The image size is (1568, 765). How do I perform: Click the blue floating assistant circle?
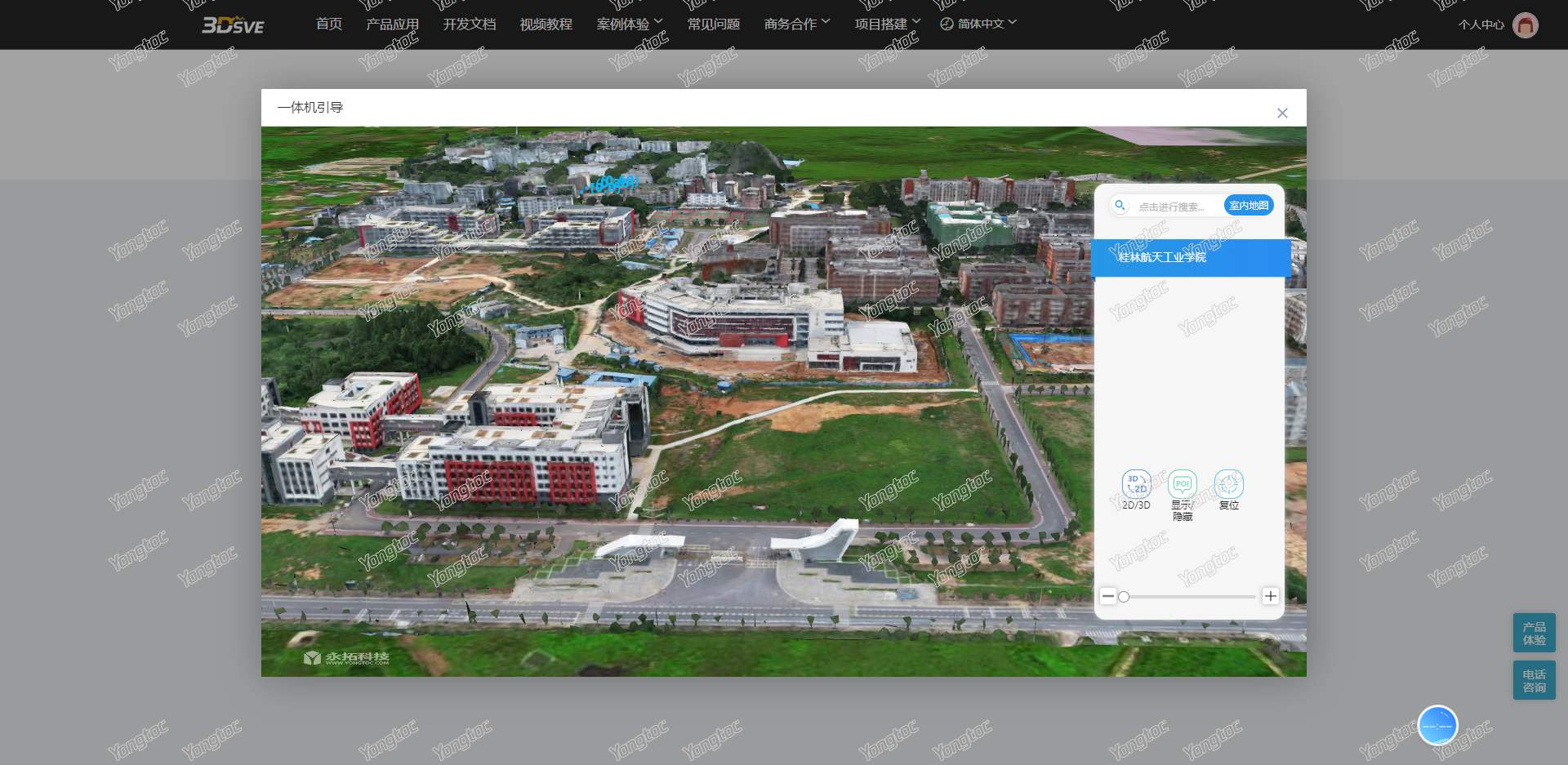(1437, 725)
